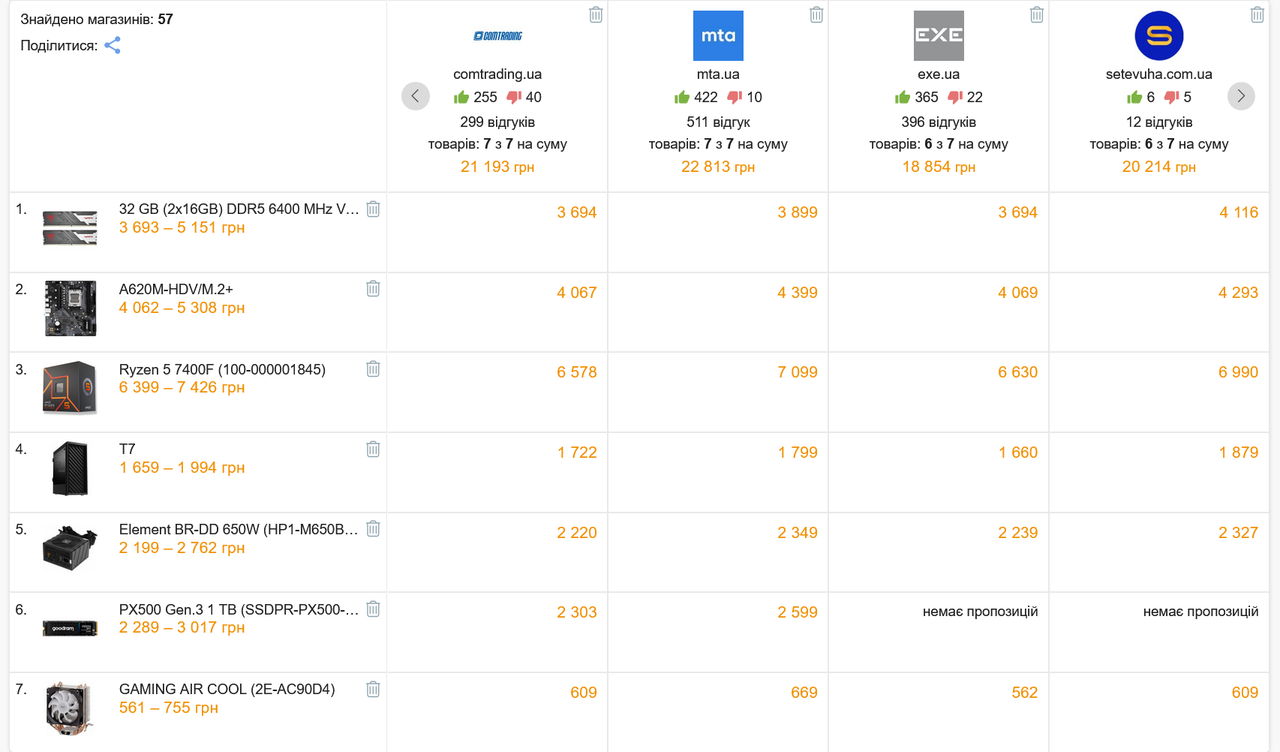Image resolution: width=1280 pixels, height=752 pixels.
Task: Open 299 відгуків reviews for comtrading.ua
Action: (x=498, y=122)
